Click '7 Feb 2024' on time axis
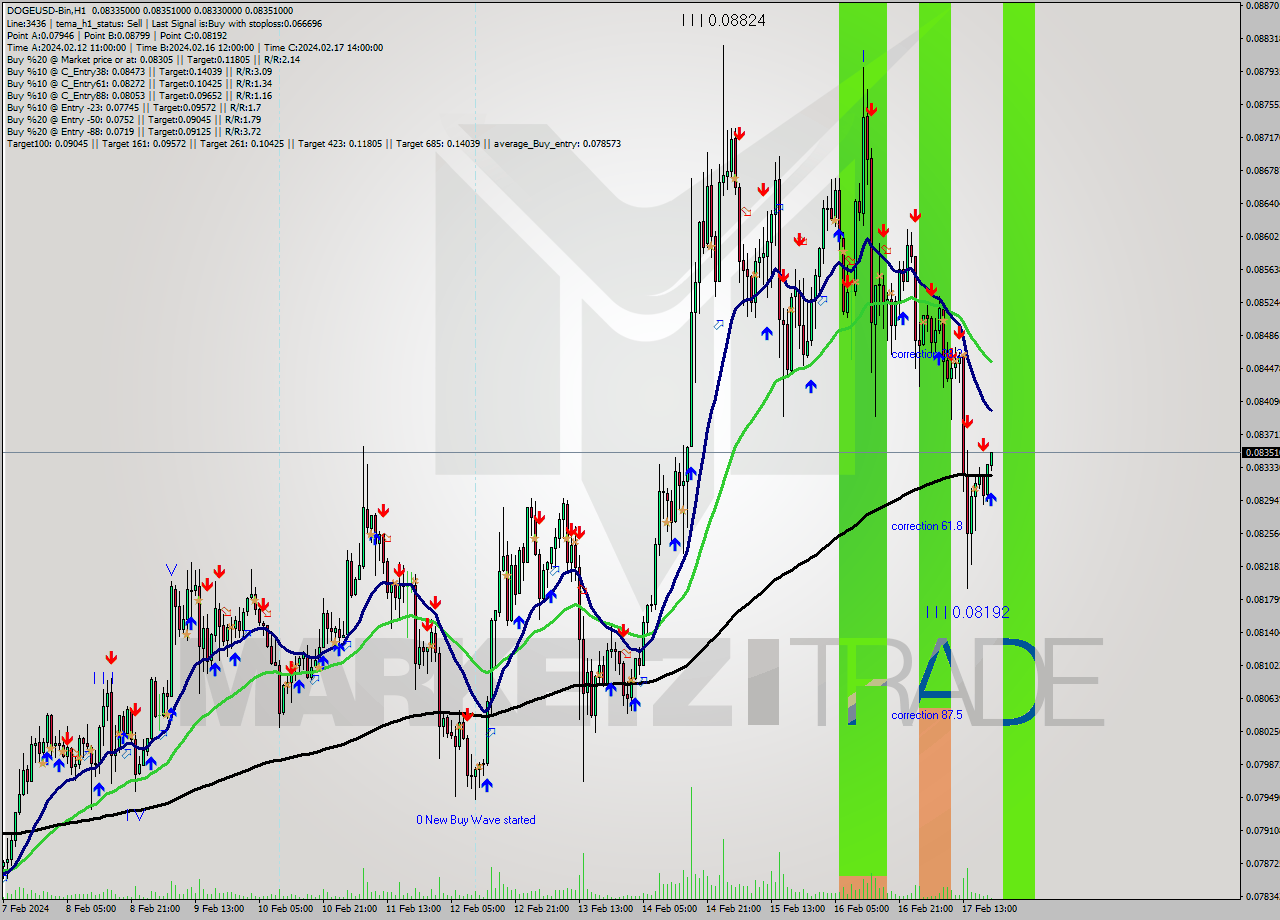This screenshot has width=1280, height=920. 27,909
